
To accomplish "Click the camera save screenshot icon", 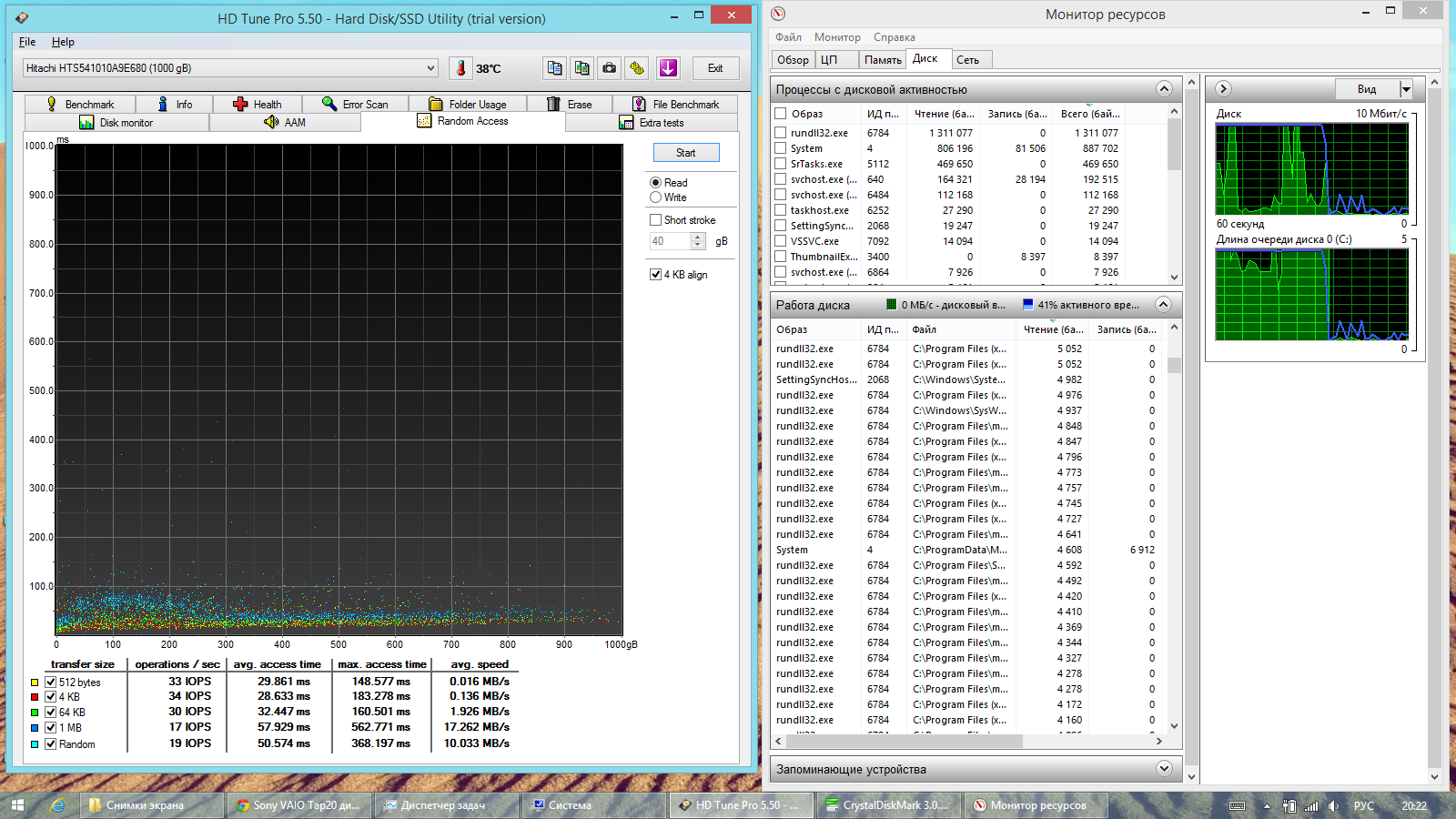I will click(610, 68).
